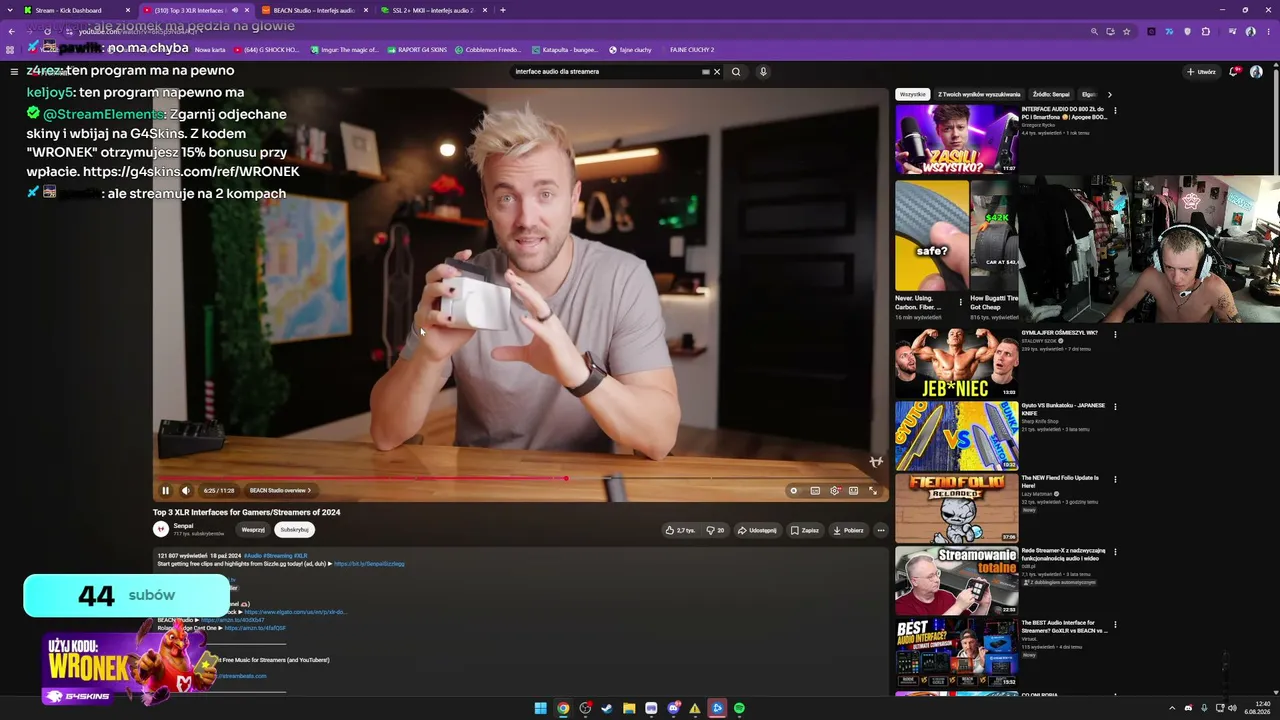This screenshot has width=1280, height=720.
Task: Open more actions menu under the video
Action: tap(881, 530)
